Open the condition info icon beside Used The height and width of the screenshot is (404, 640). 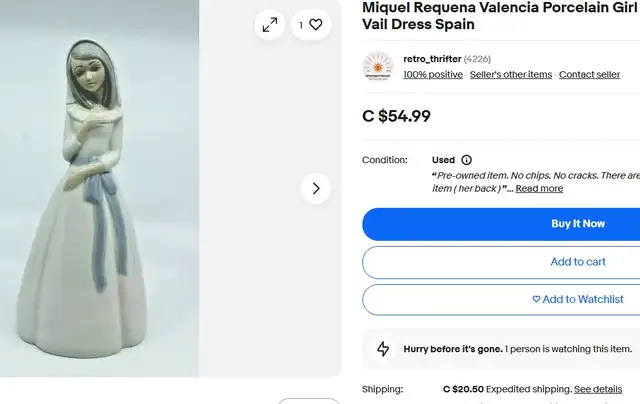(x=467, y=160)
